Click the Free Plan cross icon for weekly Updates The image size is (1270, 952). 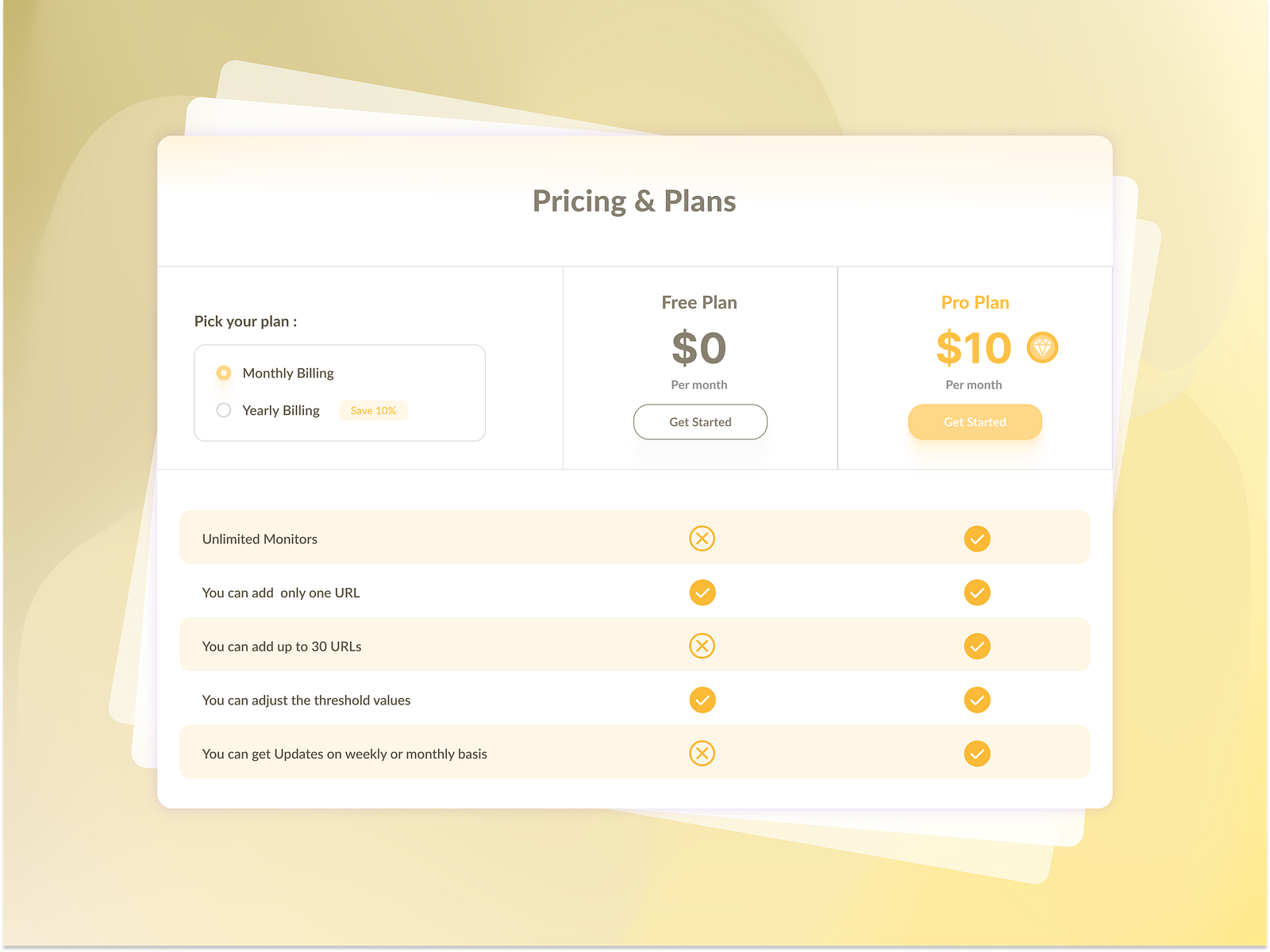pos(702,754)
